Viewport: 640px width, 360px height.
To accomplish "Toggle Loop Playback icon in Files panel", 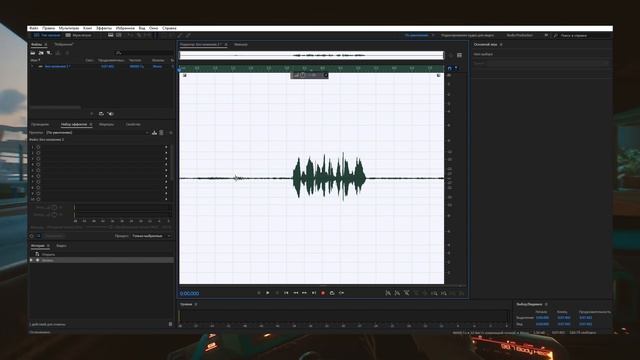I will [101, 114].
